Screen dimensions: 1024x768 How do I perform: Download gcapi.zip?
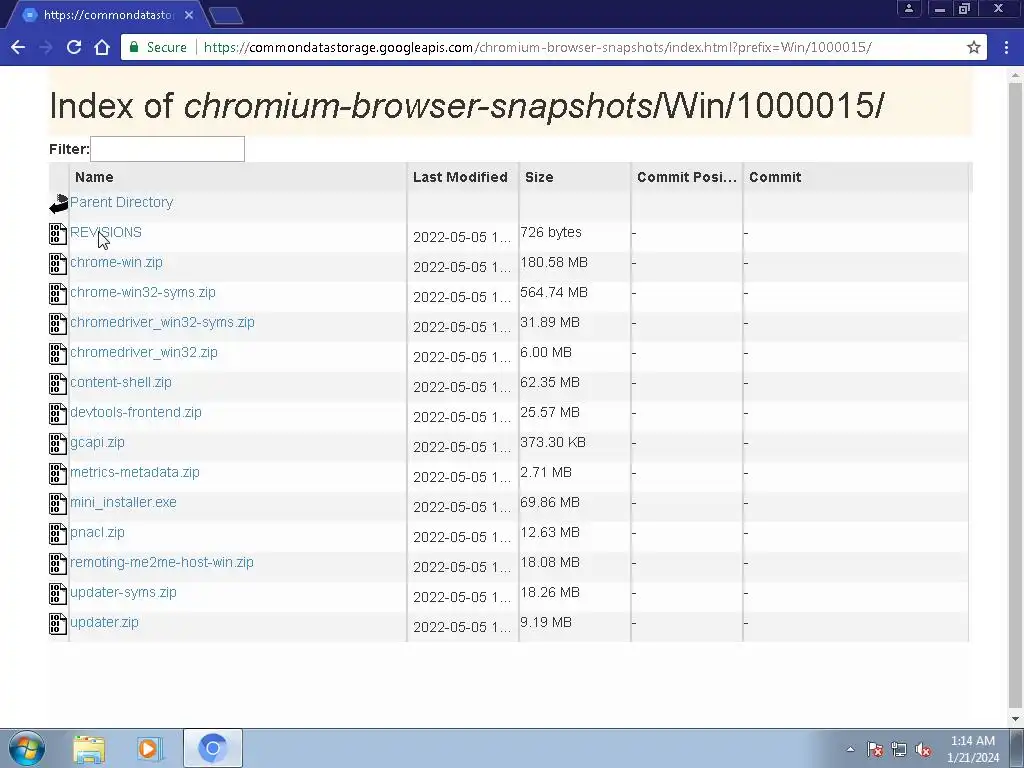(x=97, y=443)
